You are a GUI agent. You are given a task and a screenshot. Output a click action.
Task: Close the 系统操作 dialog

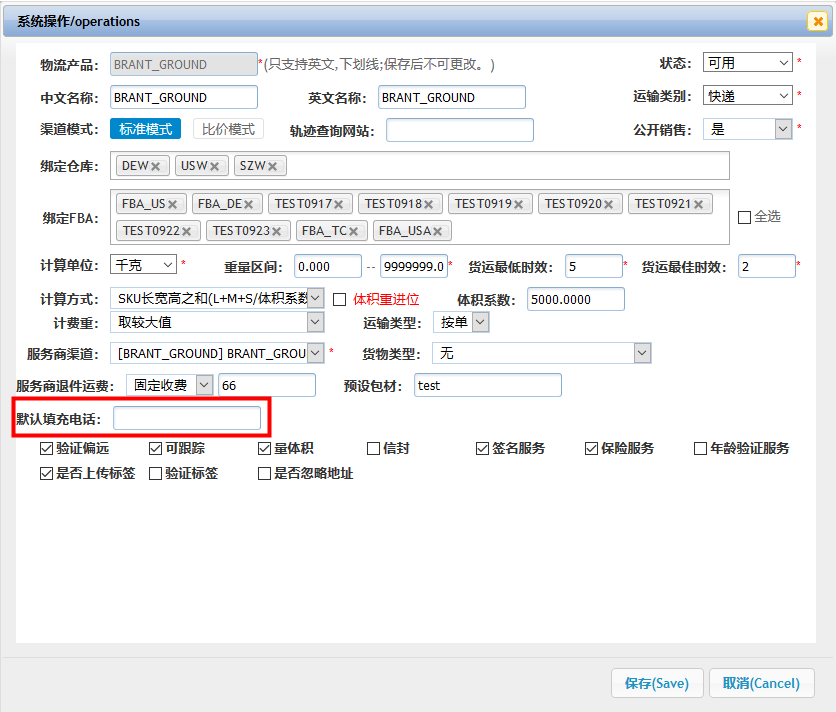(x=816, y=21)
